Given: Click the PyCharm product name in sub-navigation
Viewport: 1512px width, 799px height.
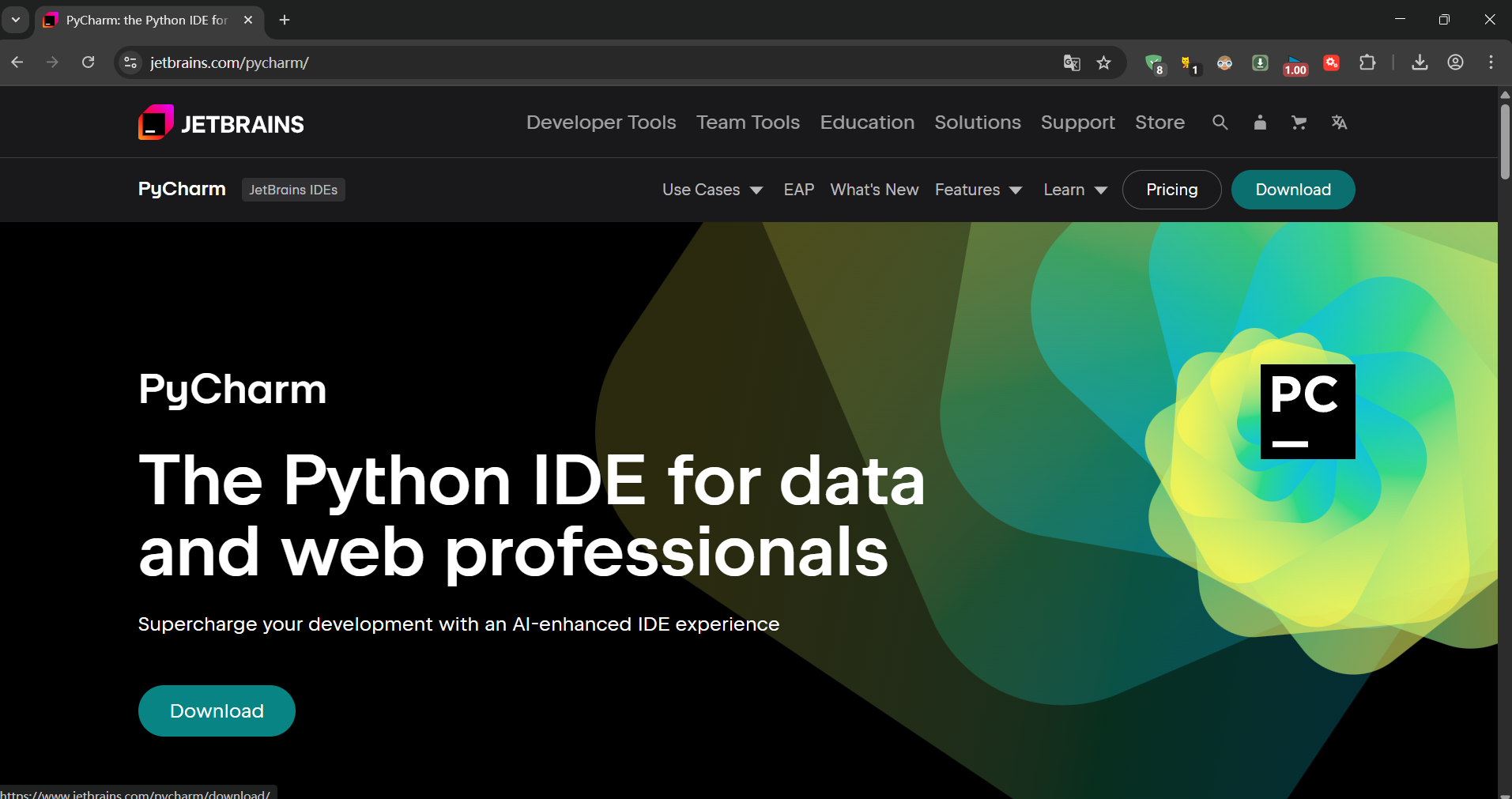Looking at the screenshot, I should click(x=182, y=189).
